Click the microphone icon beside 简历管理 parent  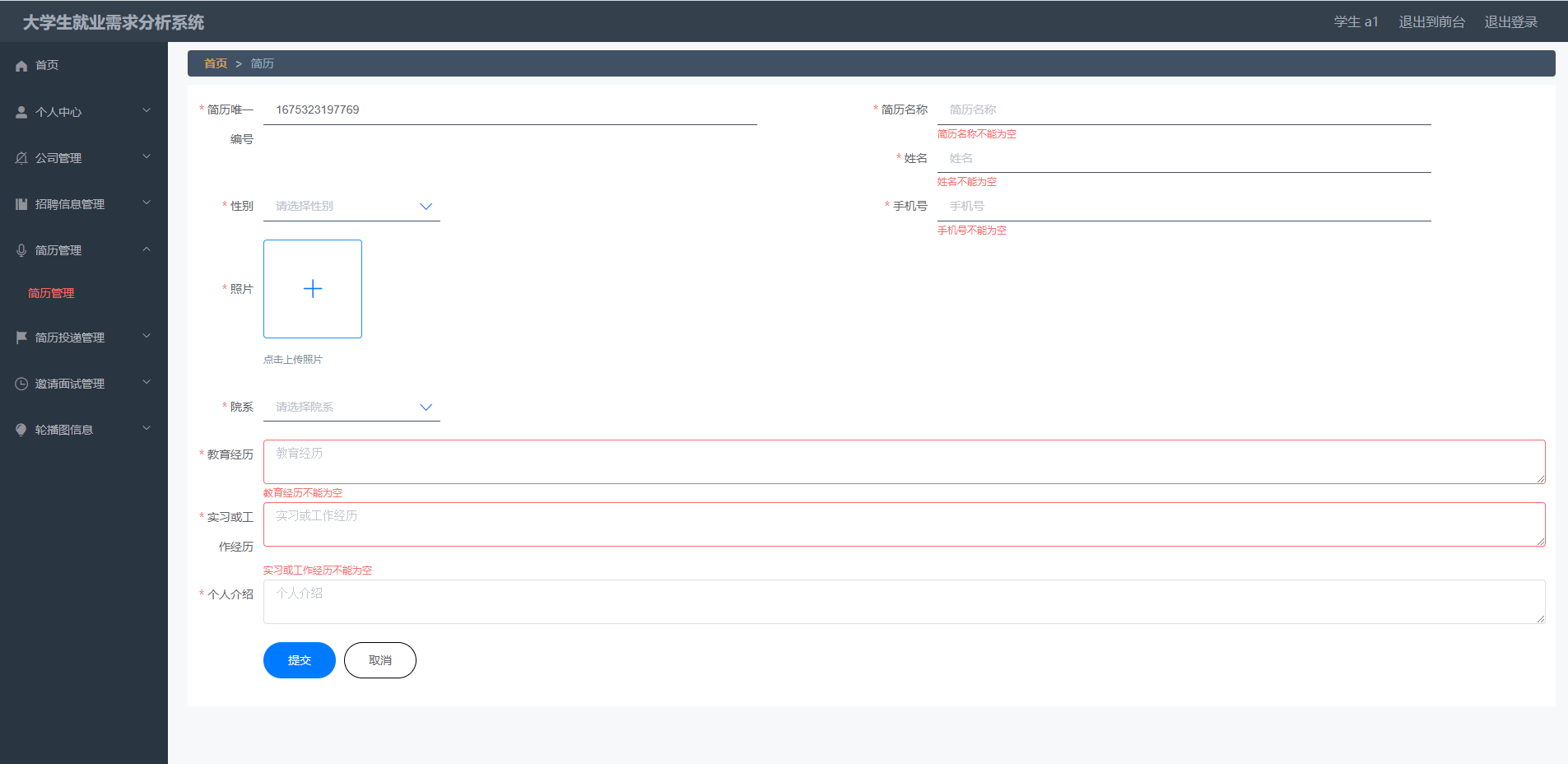[21, 250]
